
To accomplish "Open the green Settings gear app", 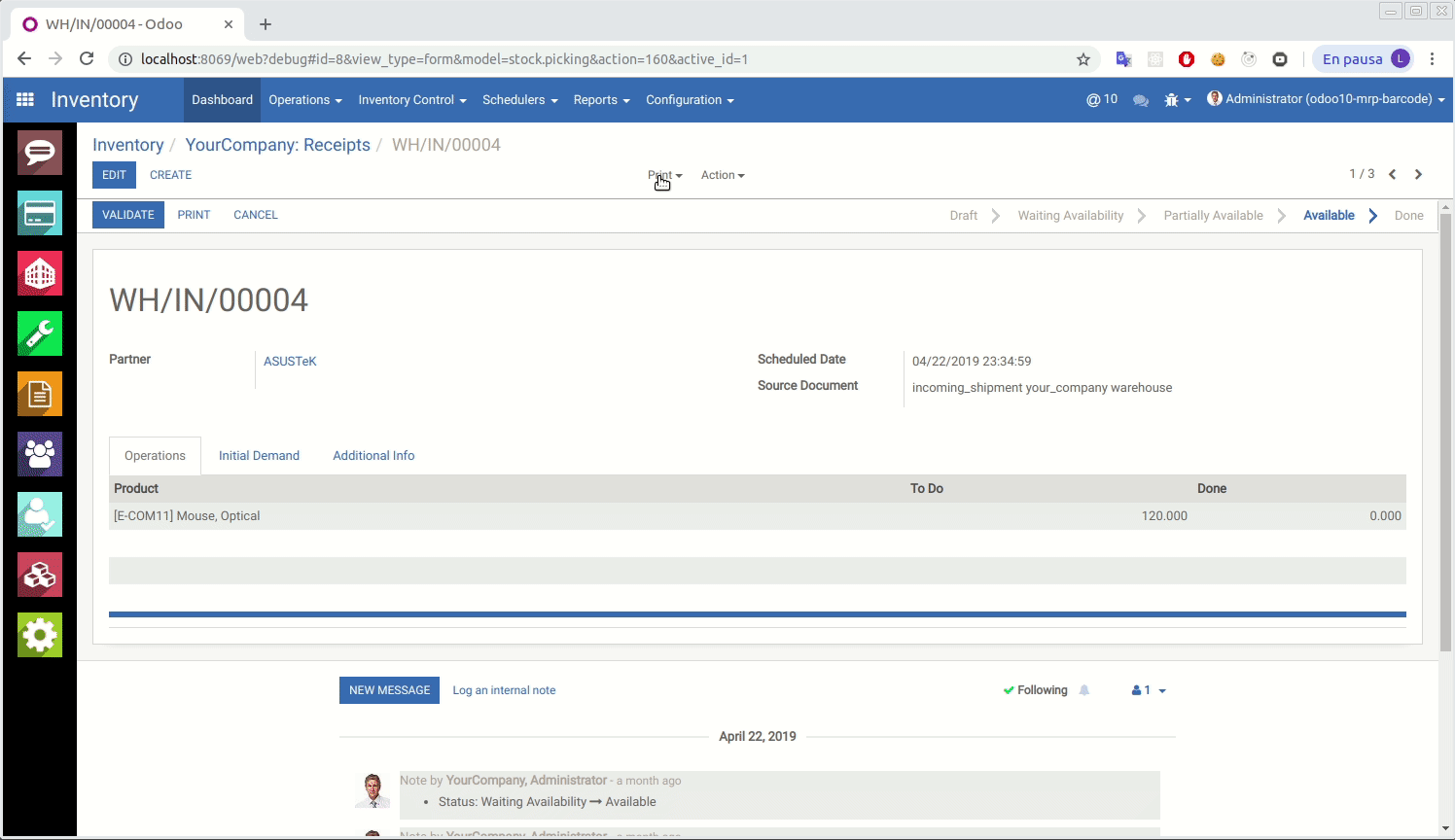I will (40, 635).
